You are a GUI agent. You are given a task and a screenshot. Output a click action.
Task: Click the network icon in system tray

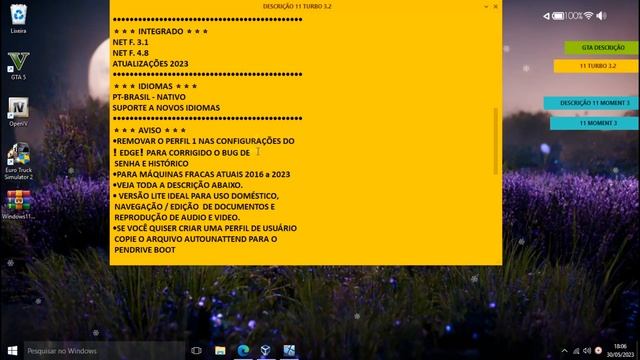coord(576,351)
